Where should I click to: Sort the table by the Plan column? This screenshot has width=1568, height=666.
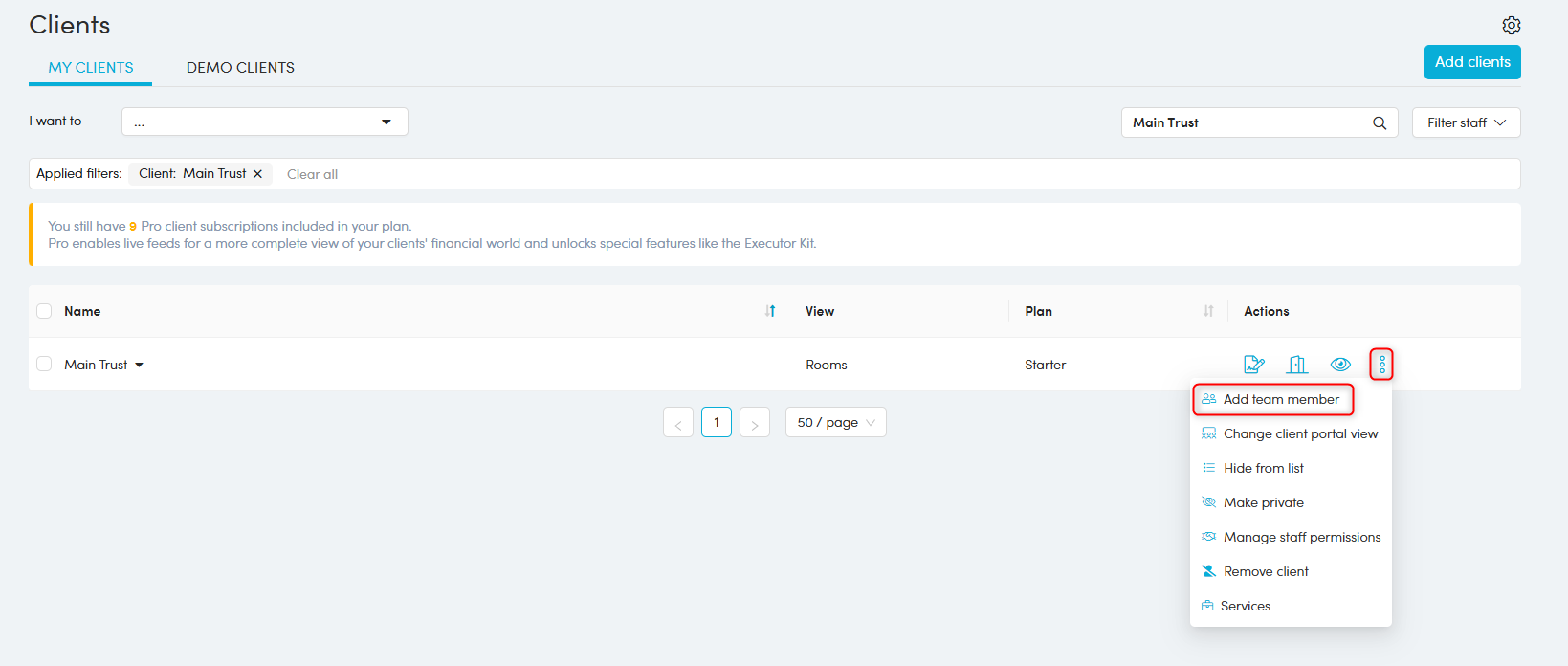1208,311
